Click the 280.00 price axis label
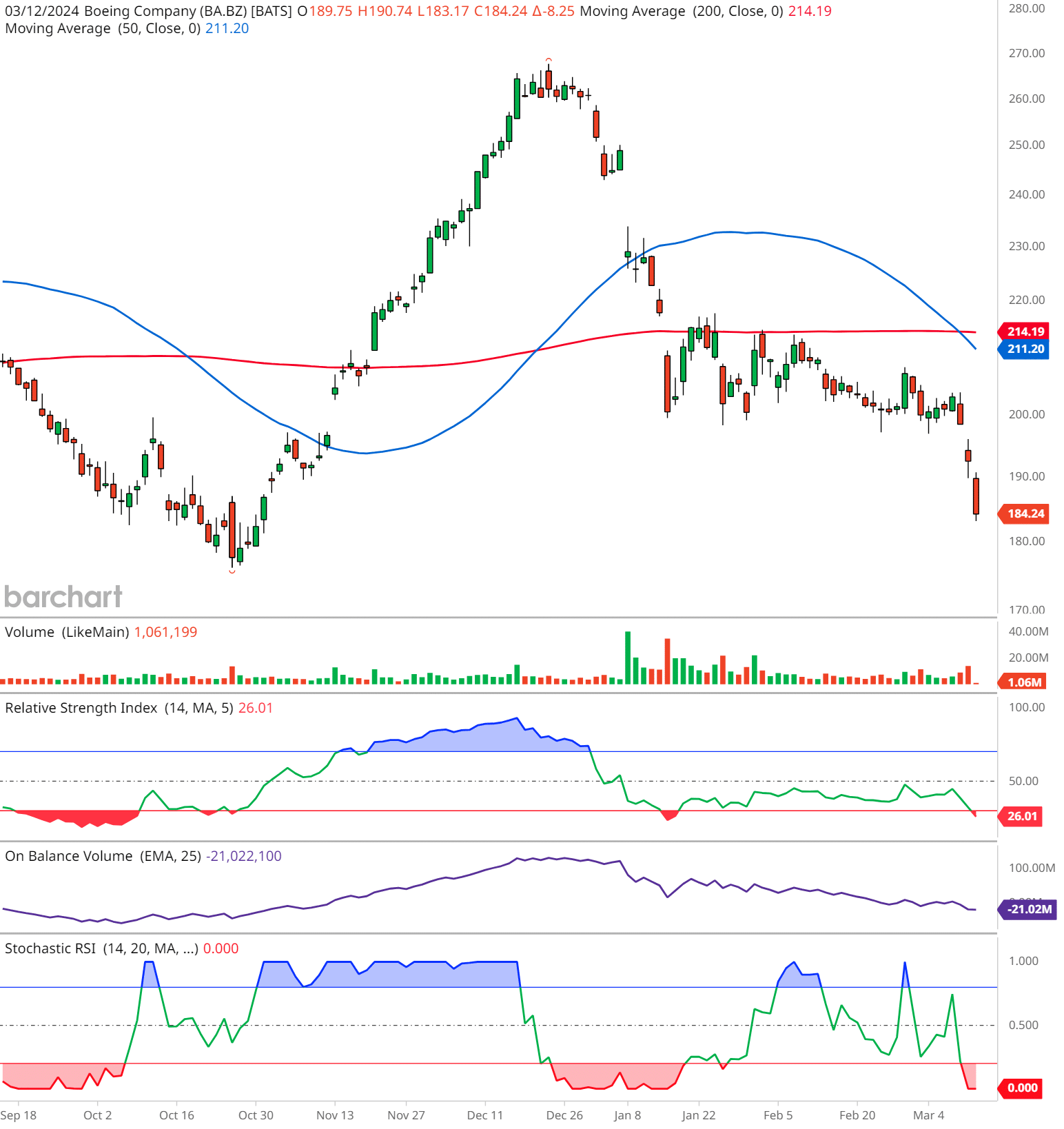 coord(1027,8)
